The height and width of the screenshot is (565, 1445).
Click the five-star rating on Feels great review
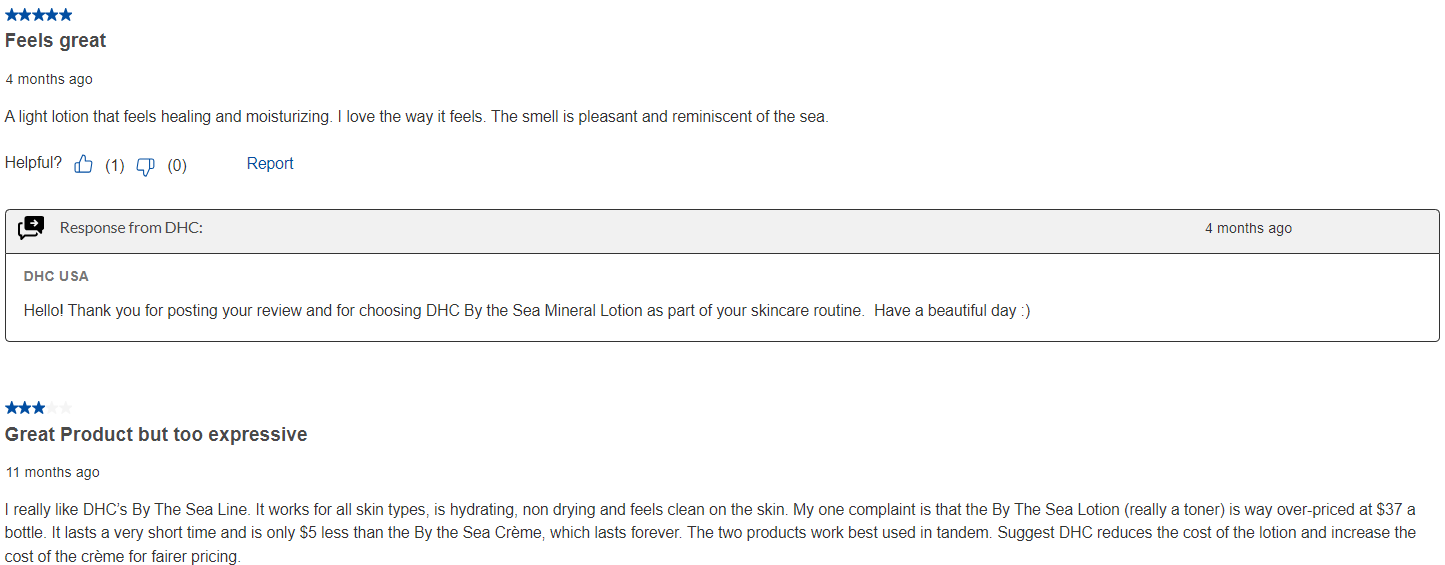[x=39, y=15]
